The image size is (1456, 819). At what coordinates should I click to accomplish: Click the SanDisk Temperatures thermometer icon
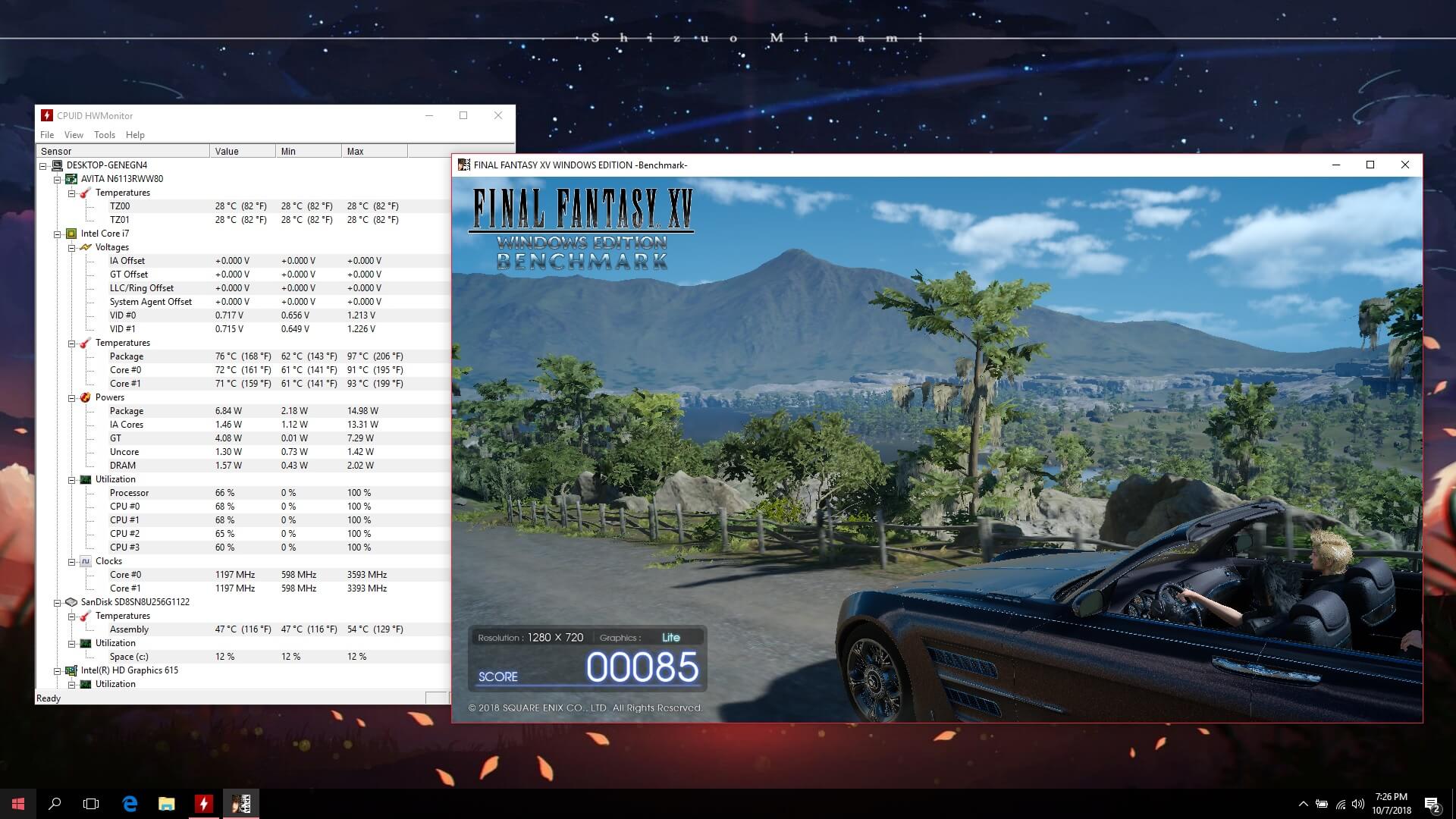[x=85, y=616]
